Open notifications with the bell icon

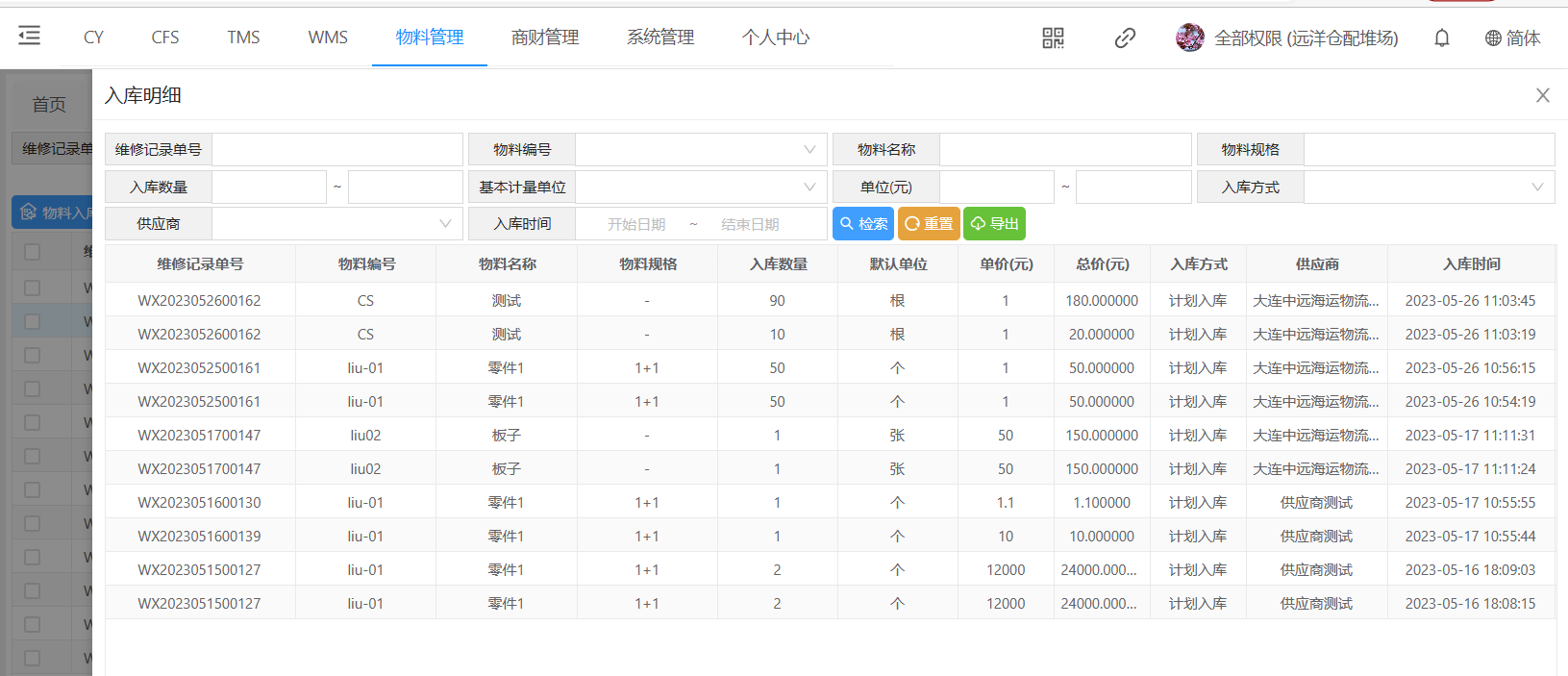coord(1441,38)
